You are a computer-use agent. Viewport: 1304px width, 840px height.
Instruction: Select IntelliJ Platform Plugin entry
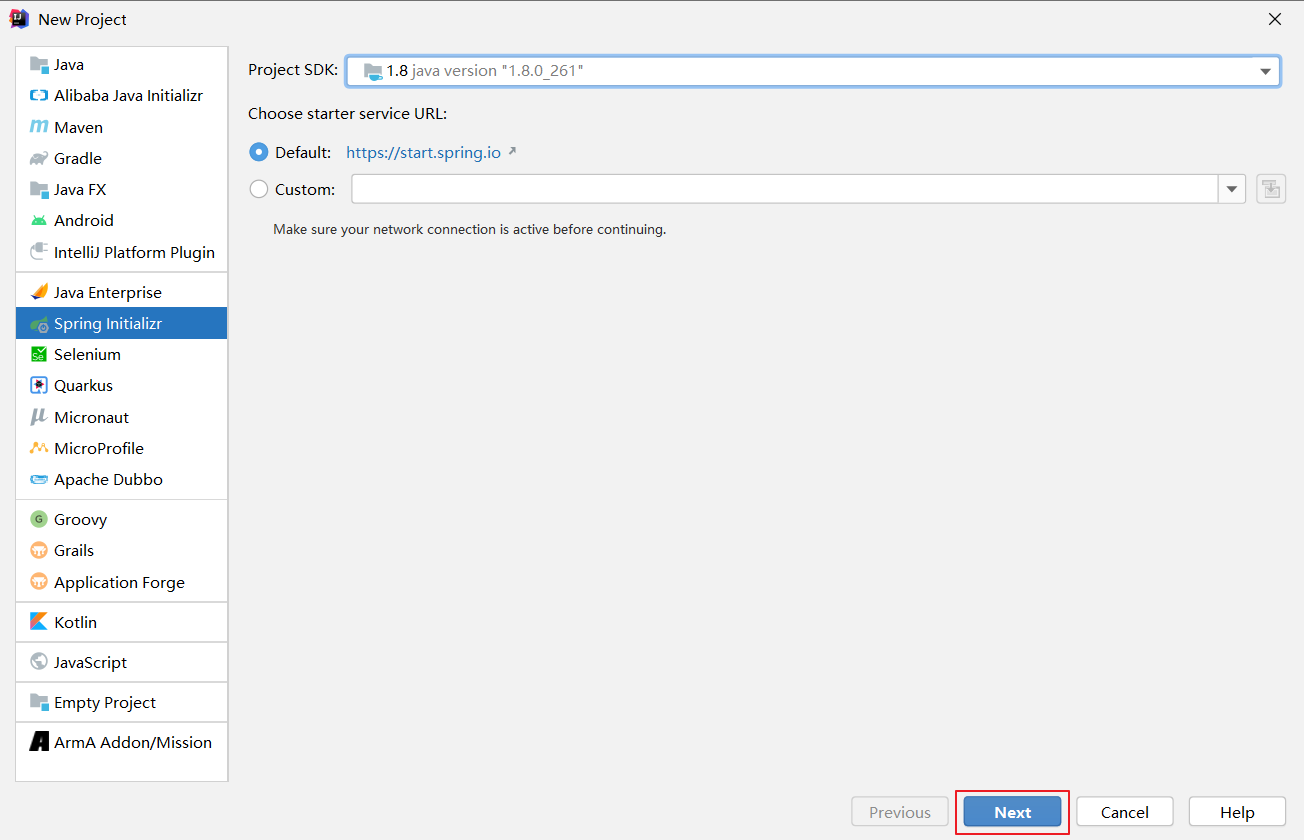click(122, 252)
